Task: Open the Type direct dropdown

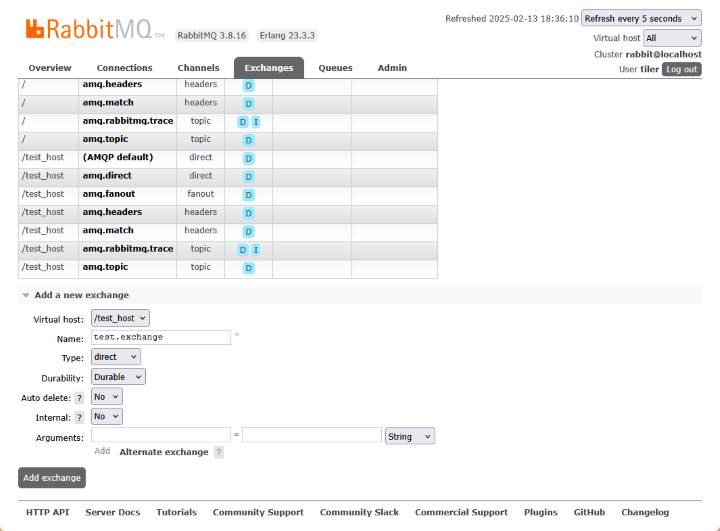Action: [116, 357]
